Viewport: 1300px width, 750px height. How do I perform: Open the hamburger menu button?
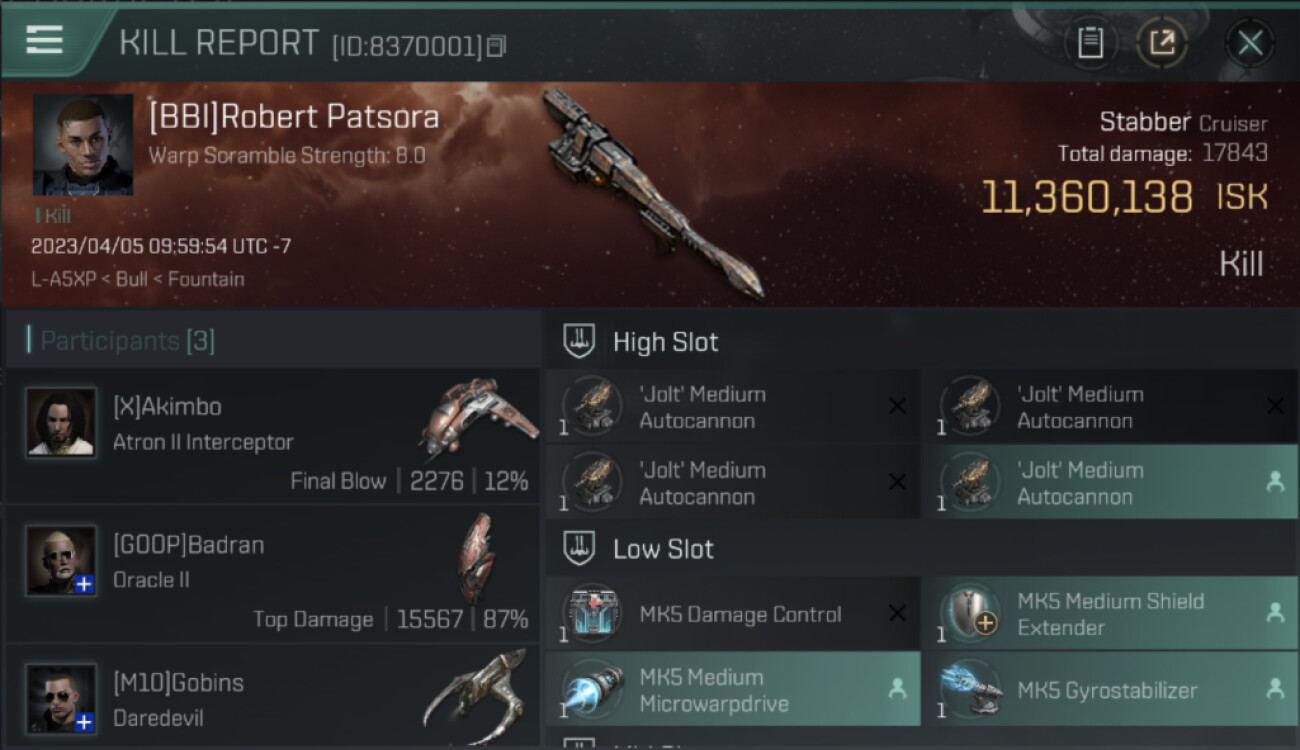(x=44, y=40)
